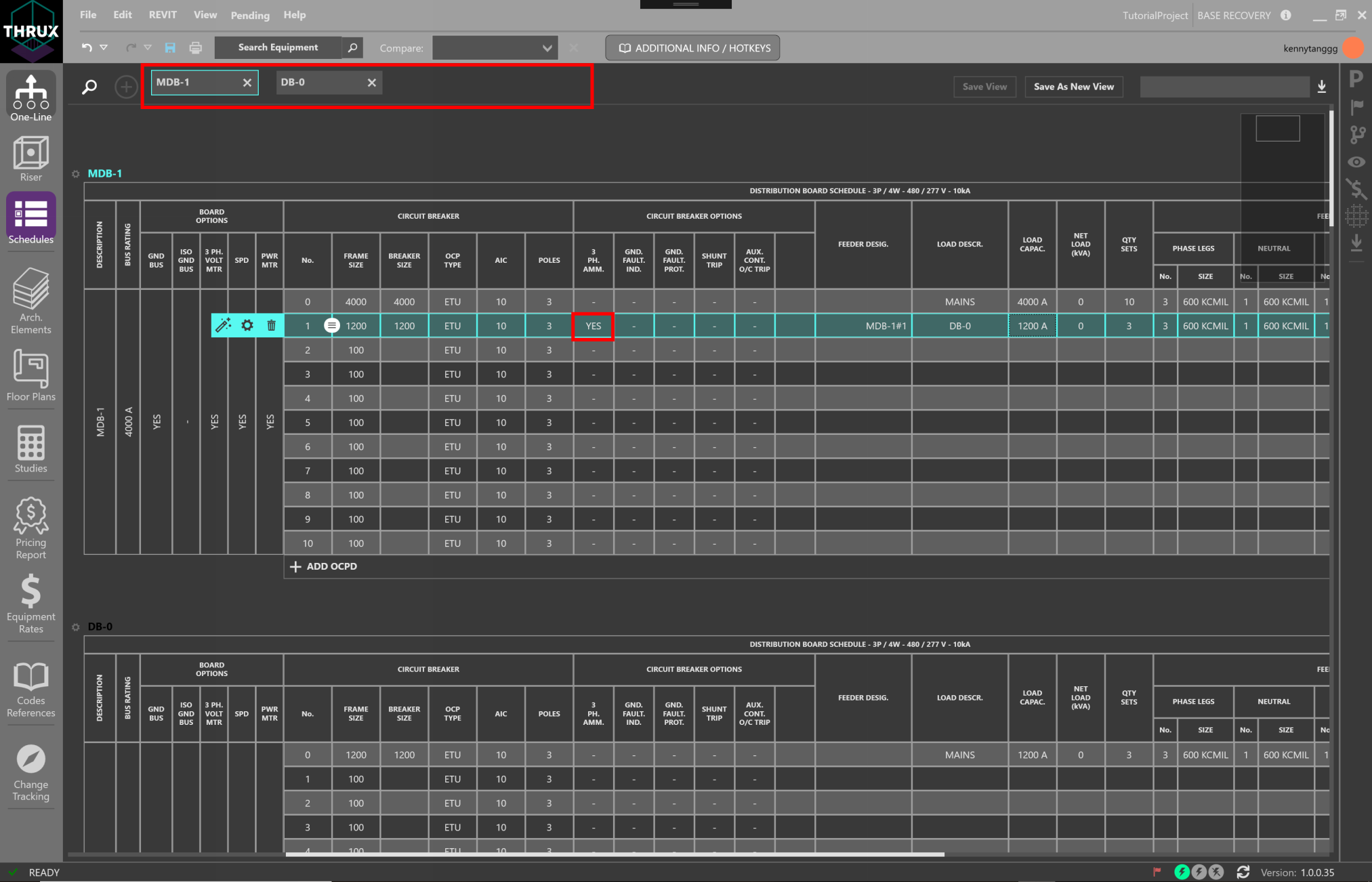Open the Pending menu
This screenshot has width=1372, height=882.
click(x=249, y=15)
